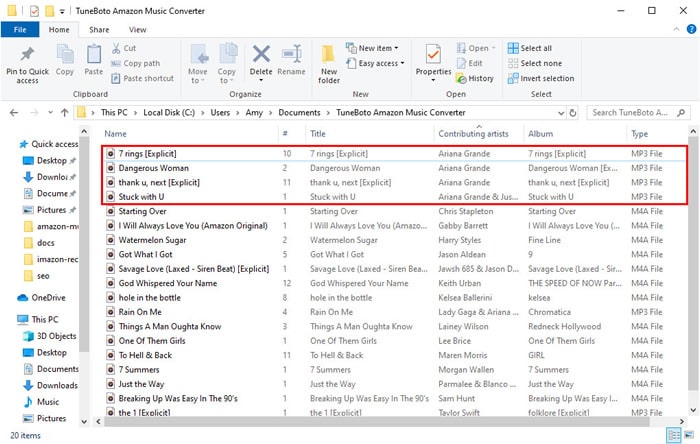Click the Delete red X icon
Screen dimensions: 700x444
click(261, 54)
